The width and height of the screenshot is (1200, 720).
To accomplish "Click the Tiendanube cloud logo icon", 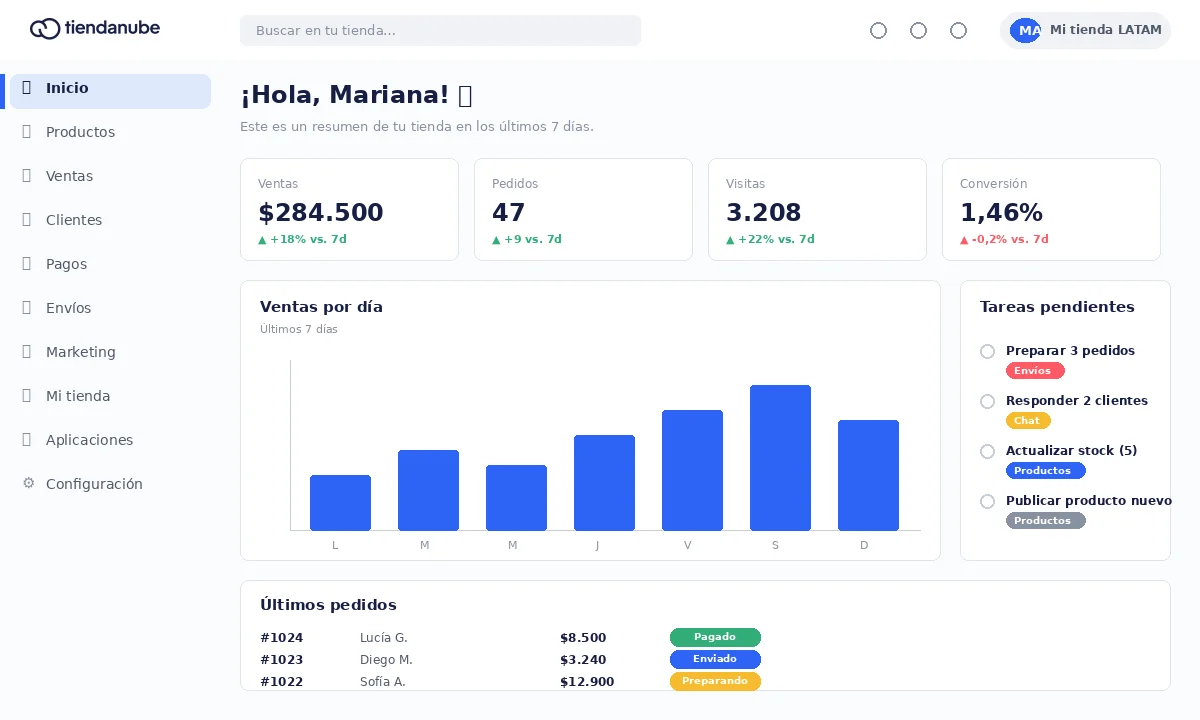I will click(45, 29).
